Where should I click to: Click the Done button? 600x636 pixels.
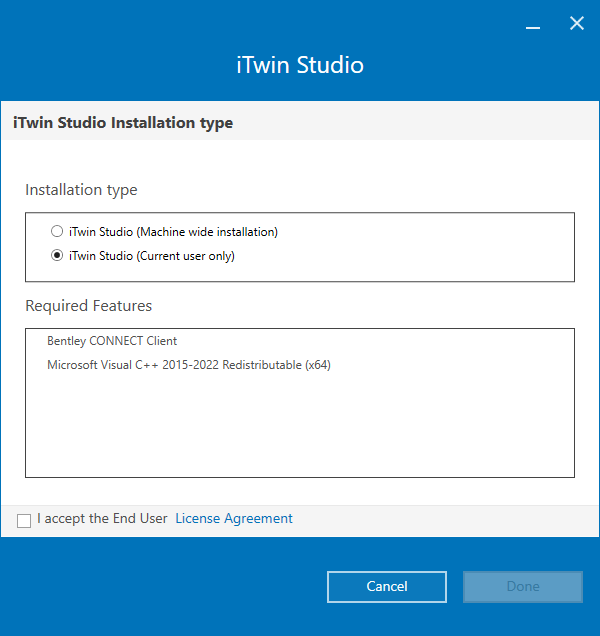523,587
